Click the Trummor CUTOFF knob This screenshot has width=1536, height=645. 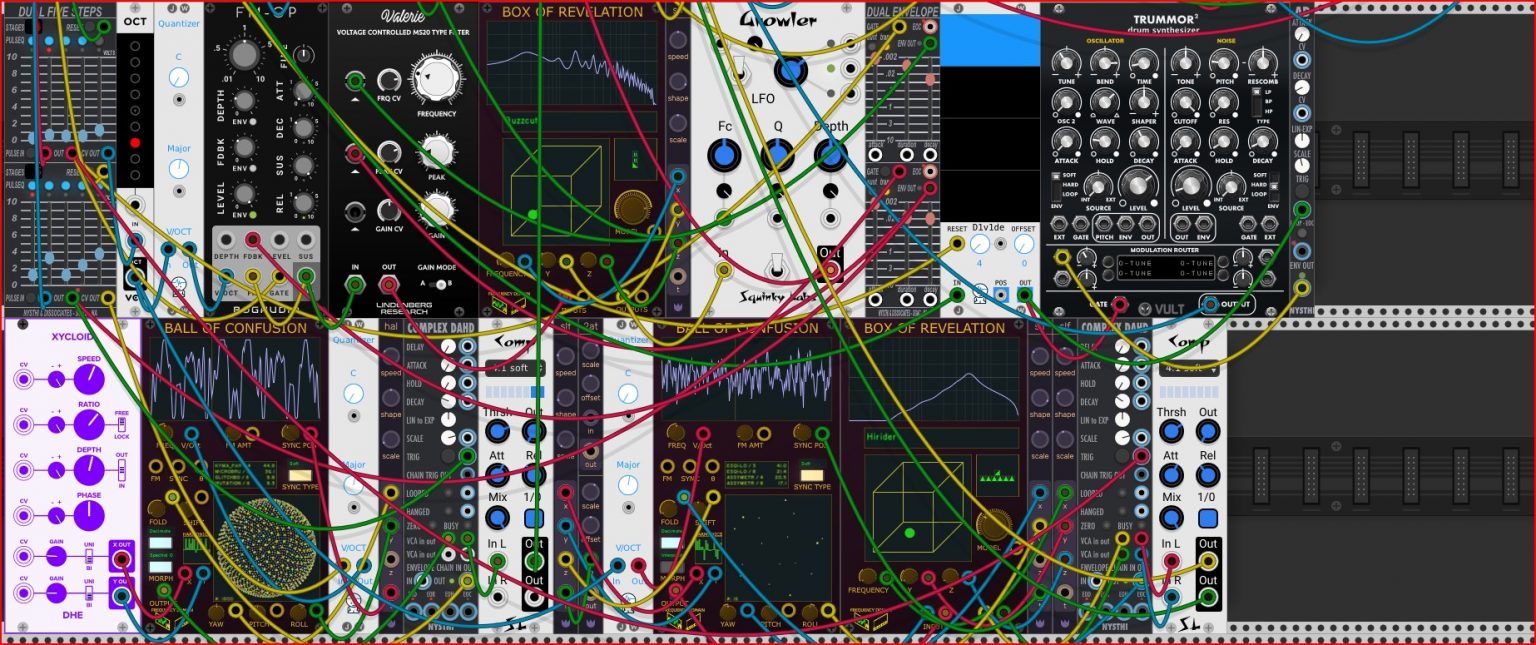pyautogui.click(x=1185, y=100)
